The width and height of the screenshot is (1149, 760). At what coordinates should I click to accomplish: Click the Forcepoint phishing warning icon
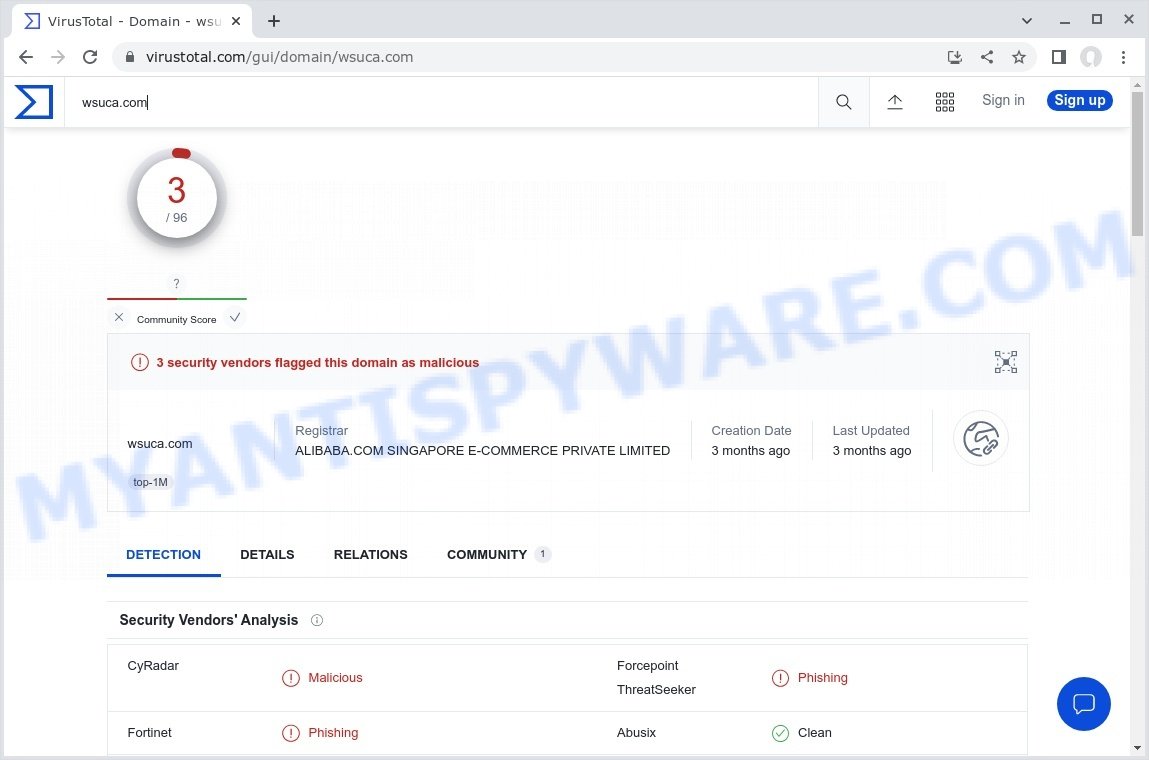tap(780, 678)
